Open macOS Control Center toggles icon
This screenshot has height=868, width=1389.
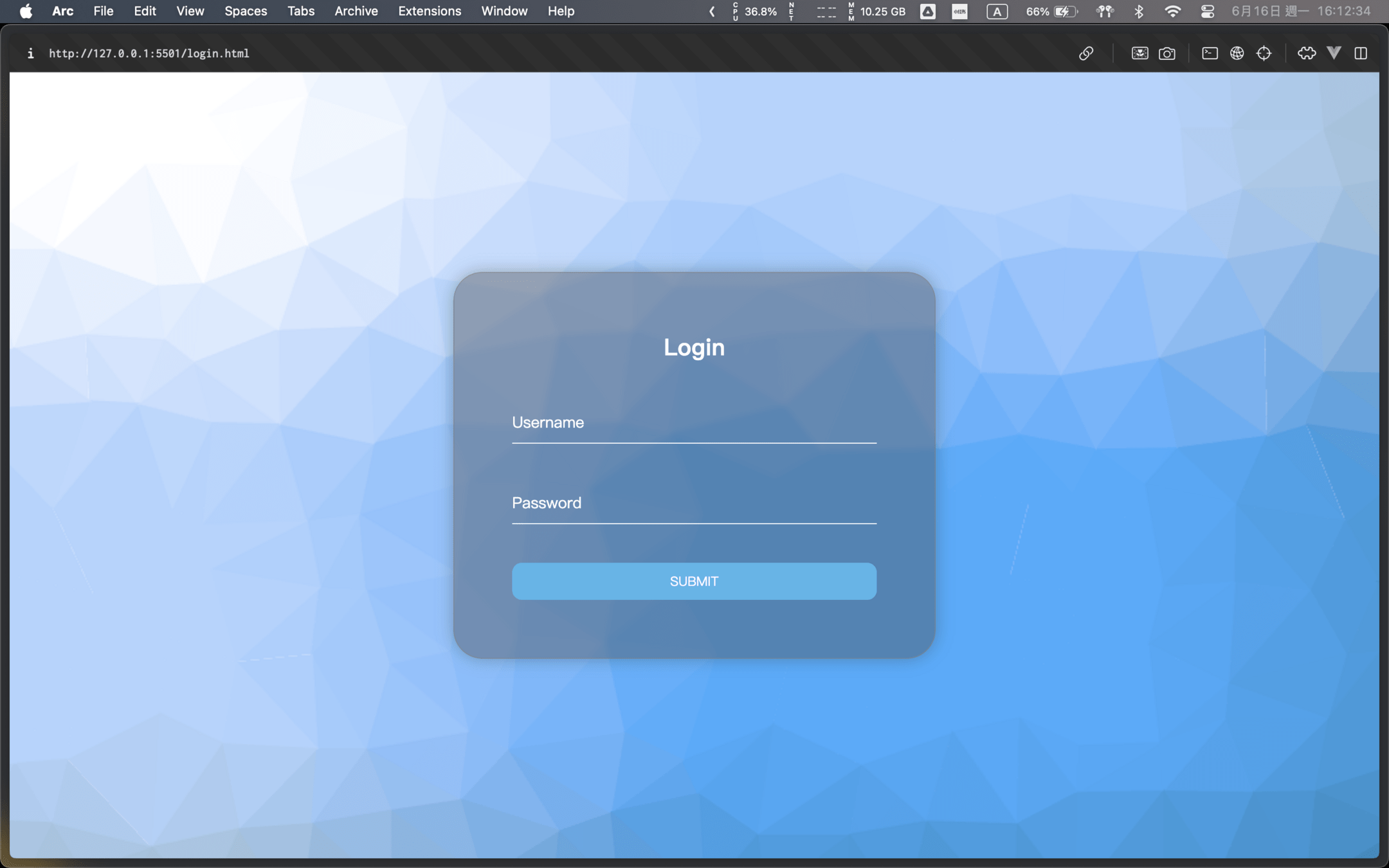point(1207,11)
